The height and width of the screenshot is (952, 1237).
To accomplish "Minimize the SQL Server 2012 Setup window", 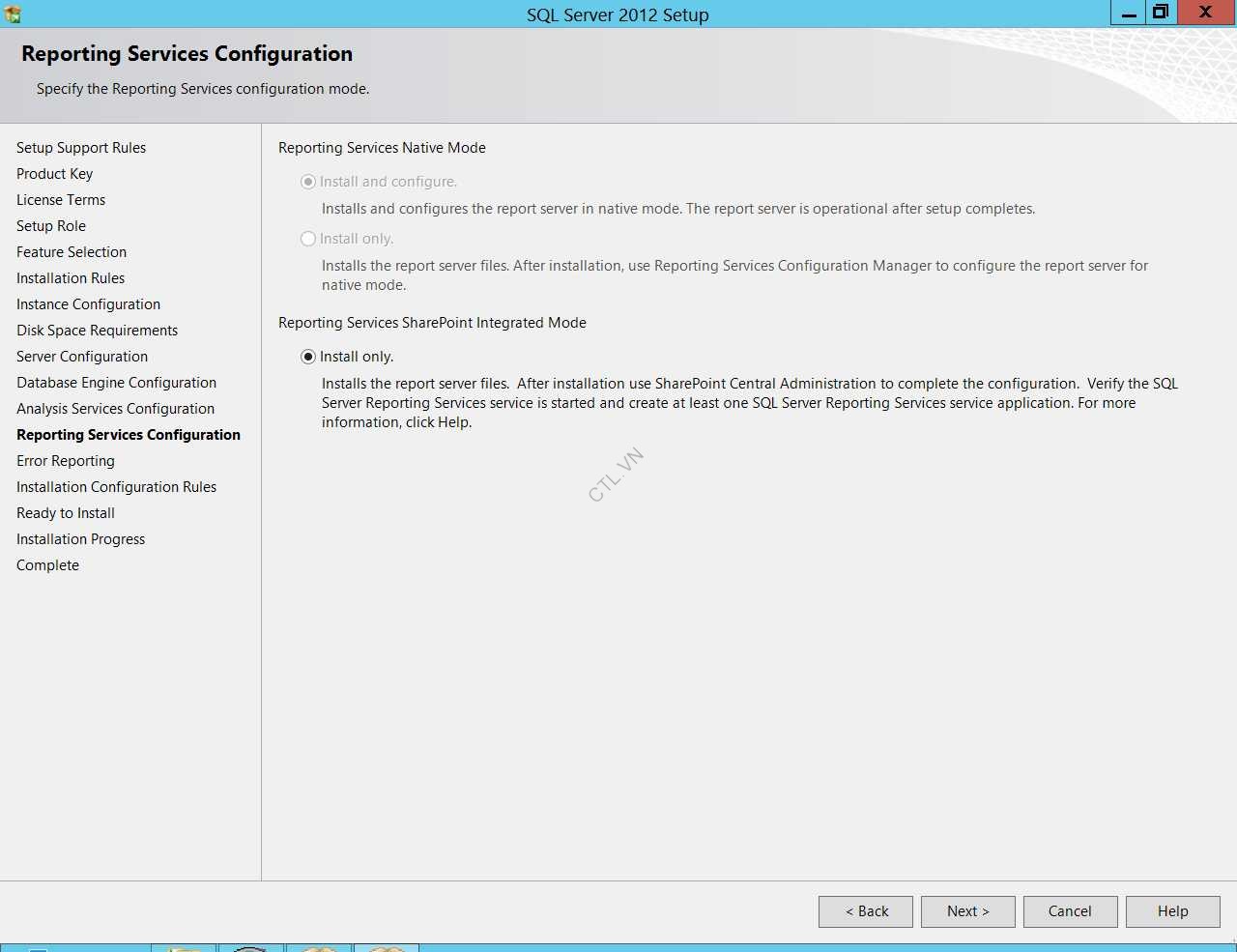I will point(1128,14).
